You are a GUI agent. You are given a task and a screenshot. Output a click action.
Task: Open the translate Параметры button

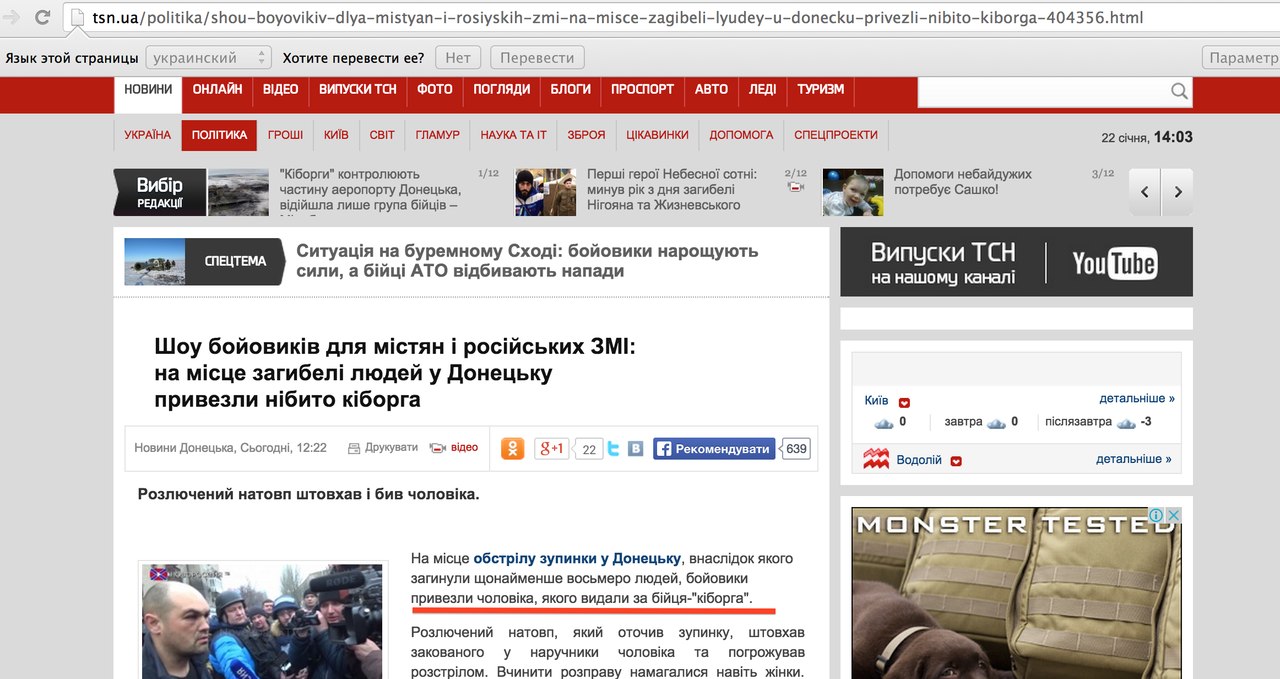click(x=1241, y=58)
